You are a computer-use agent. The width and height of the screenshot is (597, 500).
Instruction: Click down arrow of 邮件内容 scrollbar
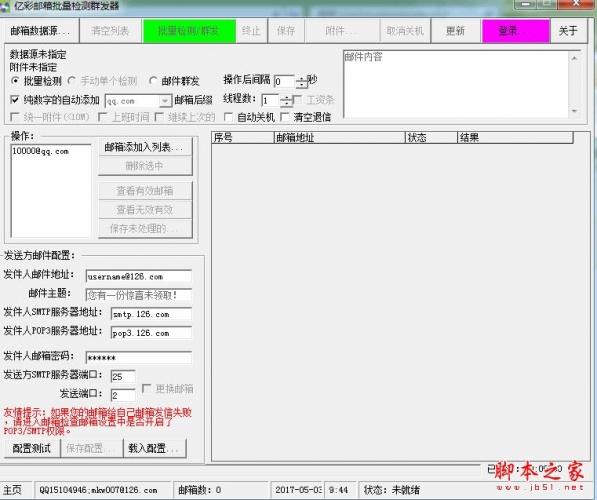574,111
